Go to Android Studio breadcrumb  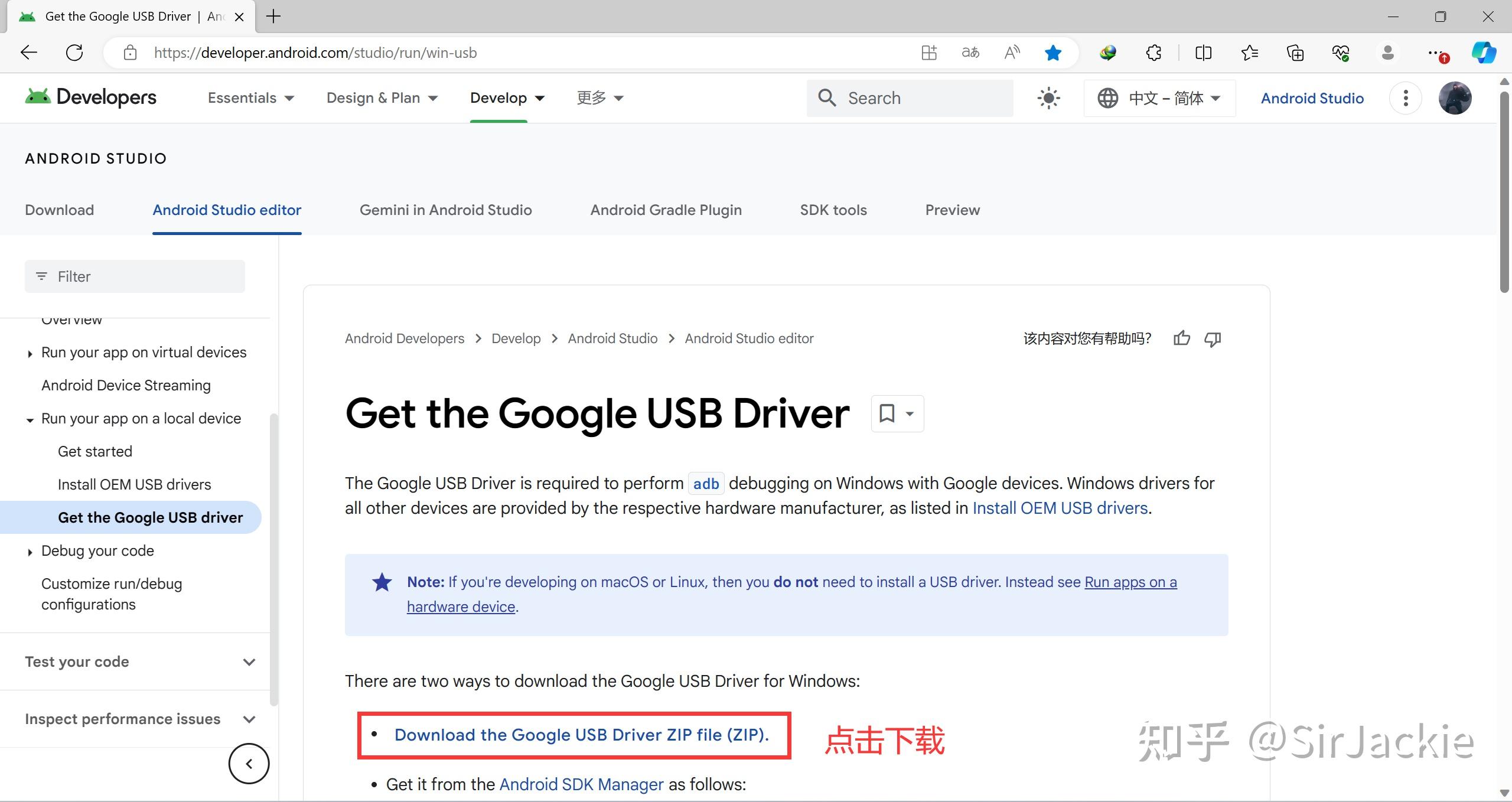tap(612, 338)
